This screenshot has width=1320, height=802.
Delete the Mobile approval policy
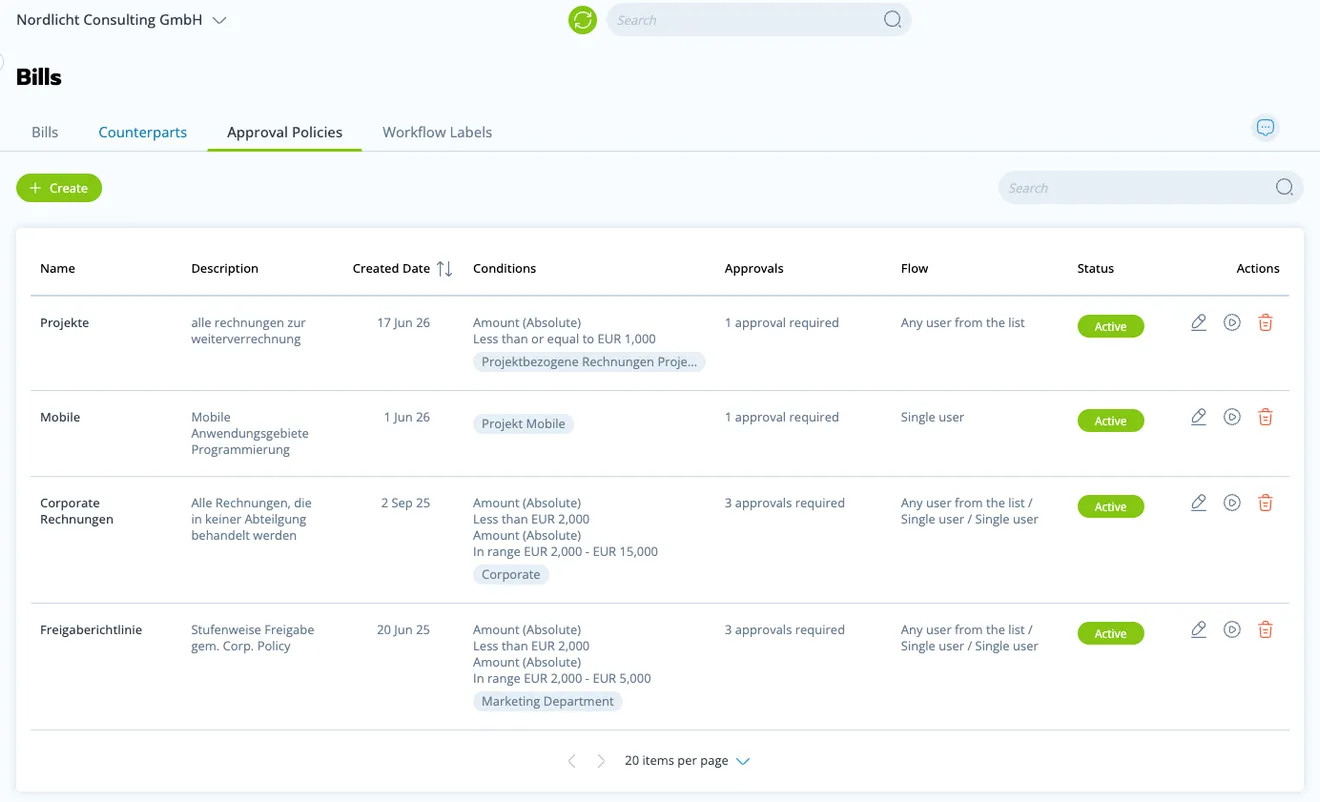tap(1265, 417)
